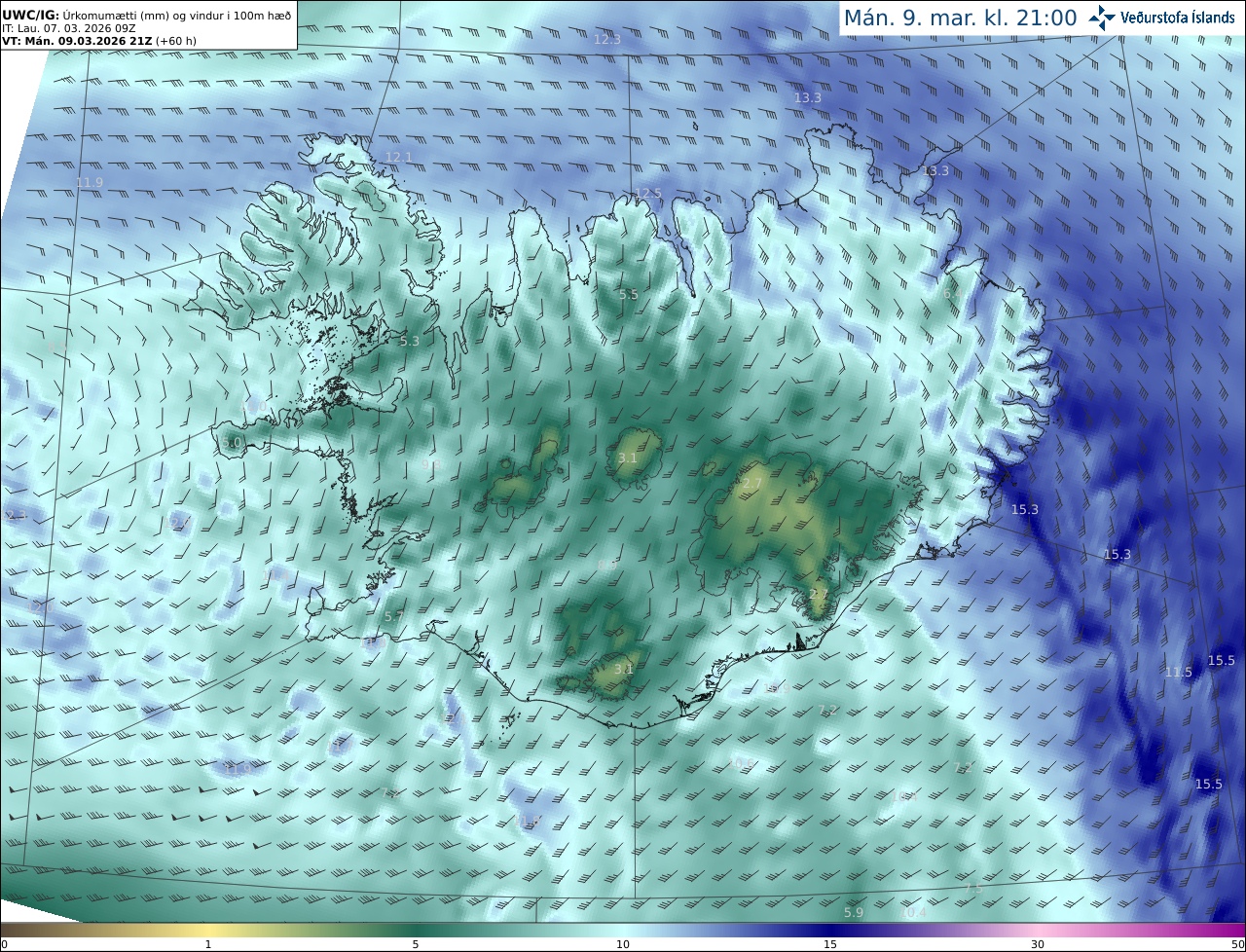Click the Veðurstofa Íslands logo emblem
This screenshot has height=952, width=1246.
point(1103,18)
